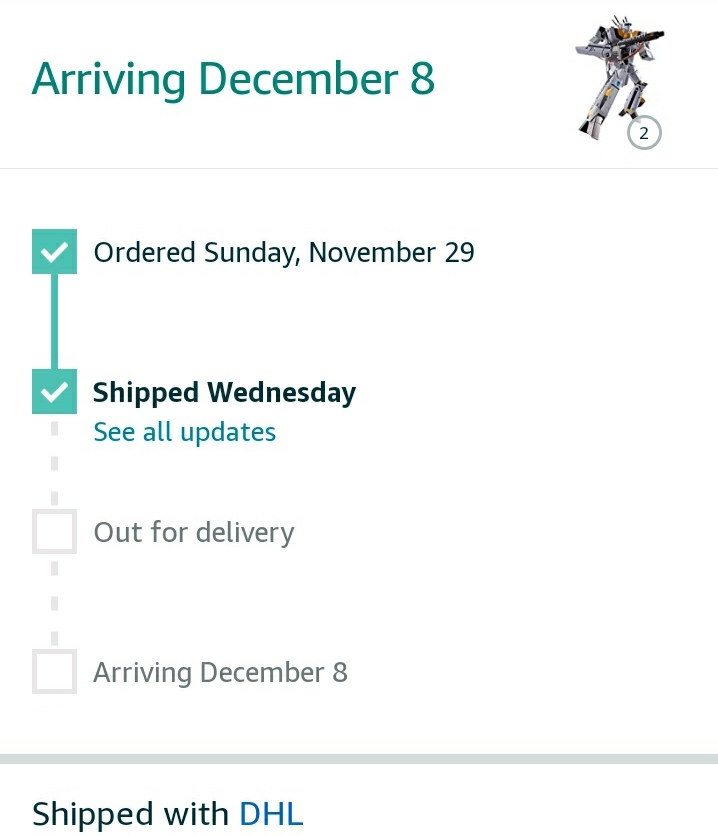Click the green checkmark beside Shipped Wednesday

(x=54, y=391)
